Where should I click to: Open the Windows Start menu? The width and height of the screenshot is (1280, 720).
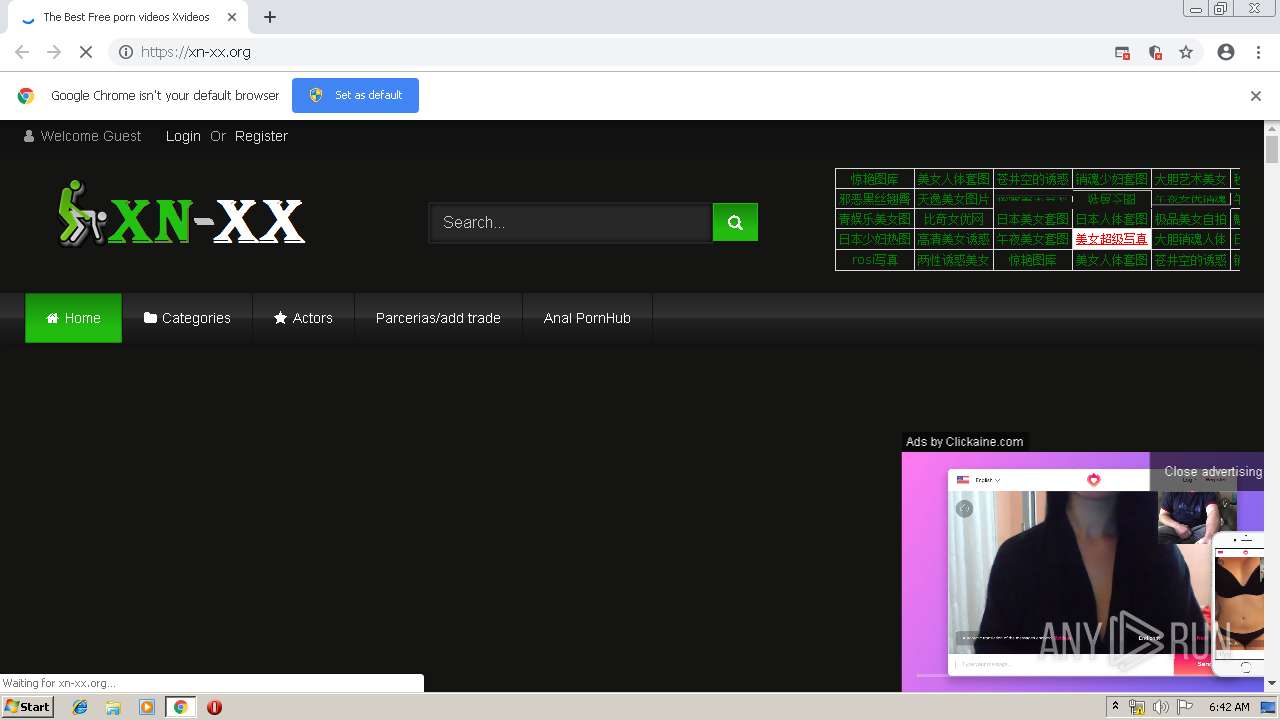(27, 707)
